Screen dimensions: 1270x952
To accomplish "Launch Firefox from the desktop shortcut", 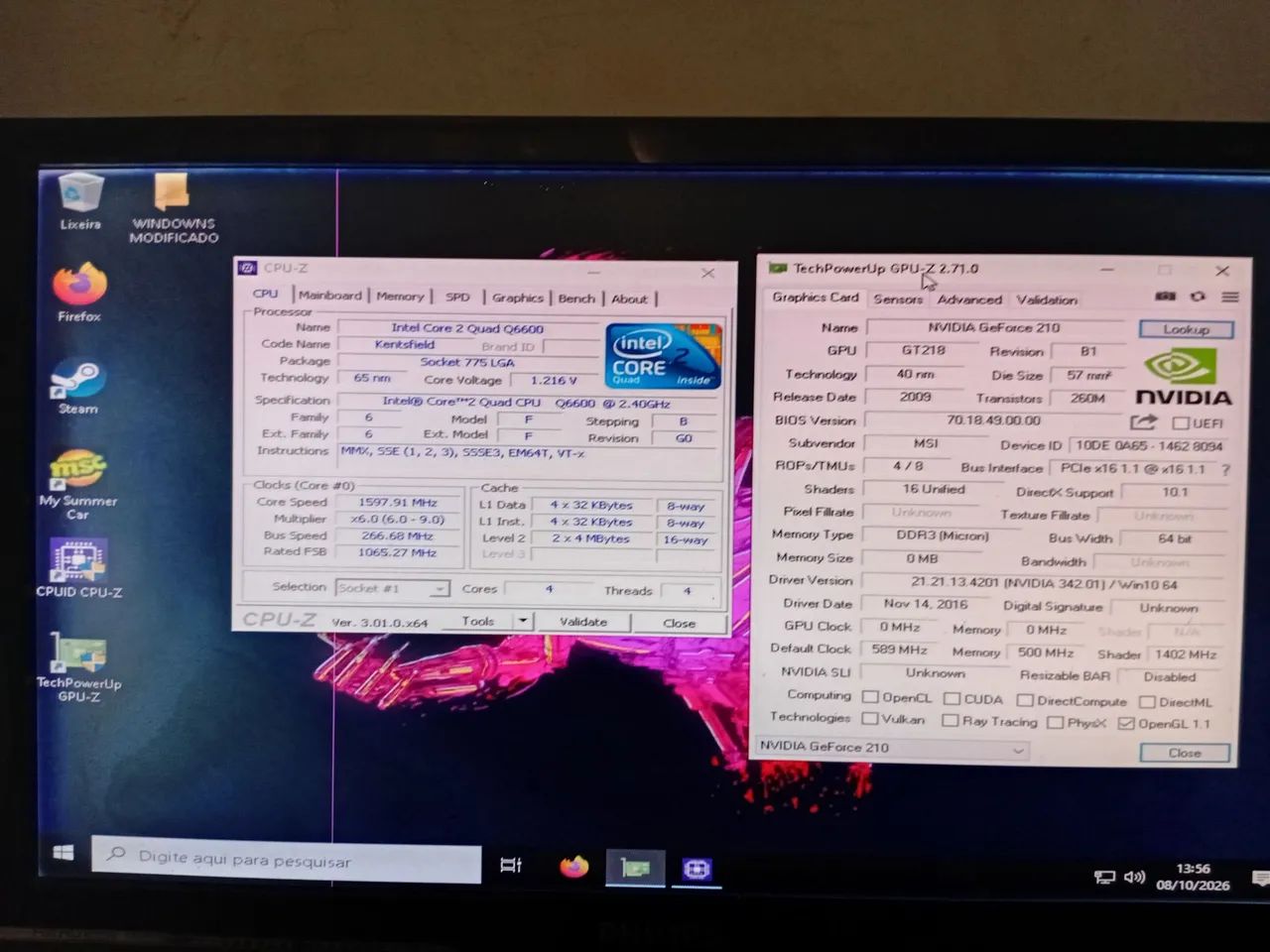I will (79, 293).
